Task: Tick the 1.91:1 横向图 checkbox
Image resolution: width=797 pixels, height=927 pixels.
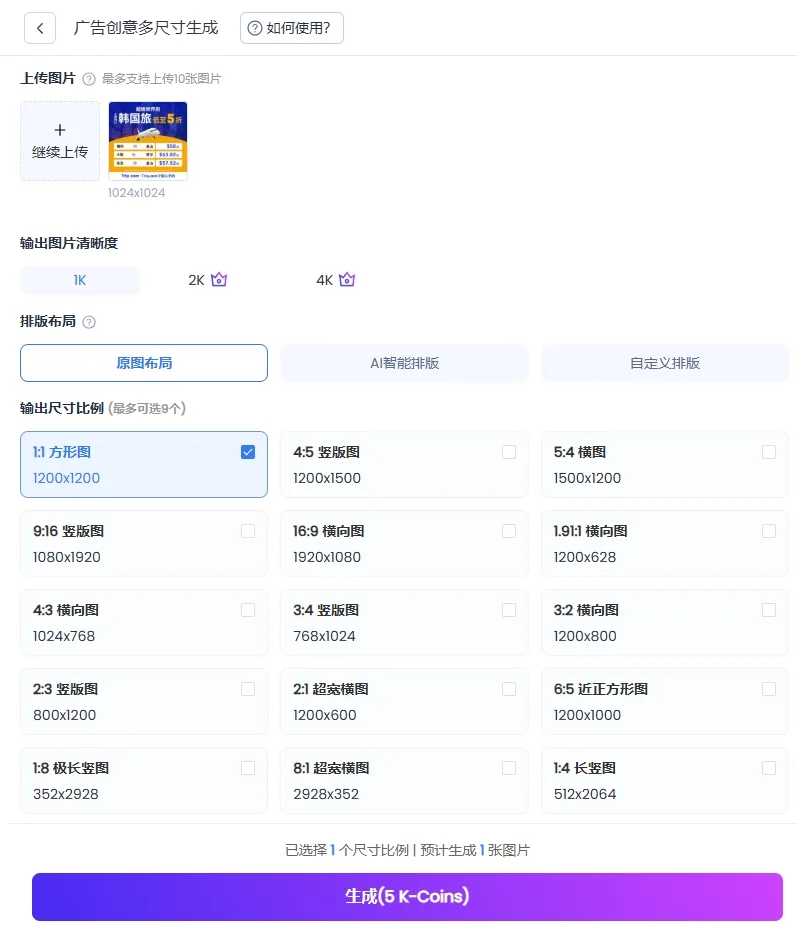Action: coord(769,531)
